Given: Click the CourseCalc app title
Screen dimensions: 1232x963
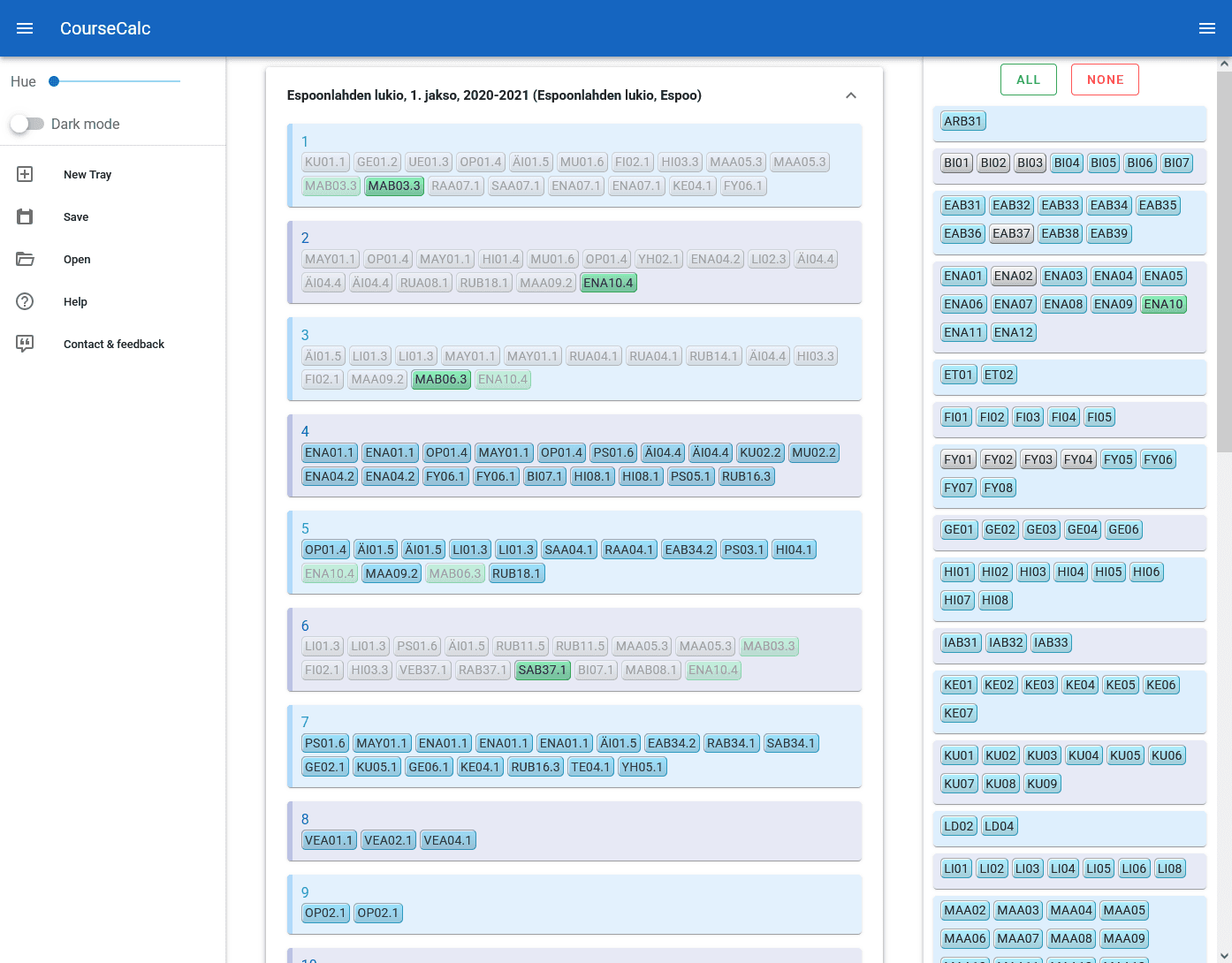Looking at the screenshot, I should [x=105, y=28].
